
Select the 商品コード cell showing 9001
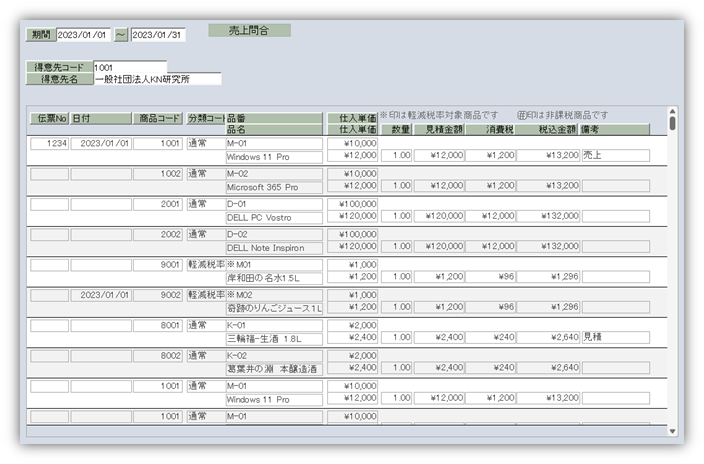point(158,265)
